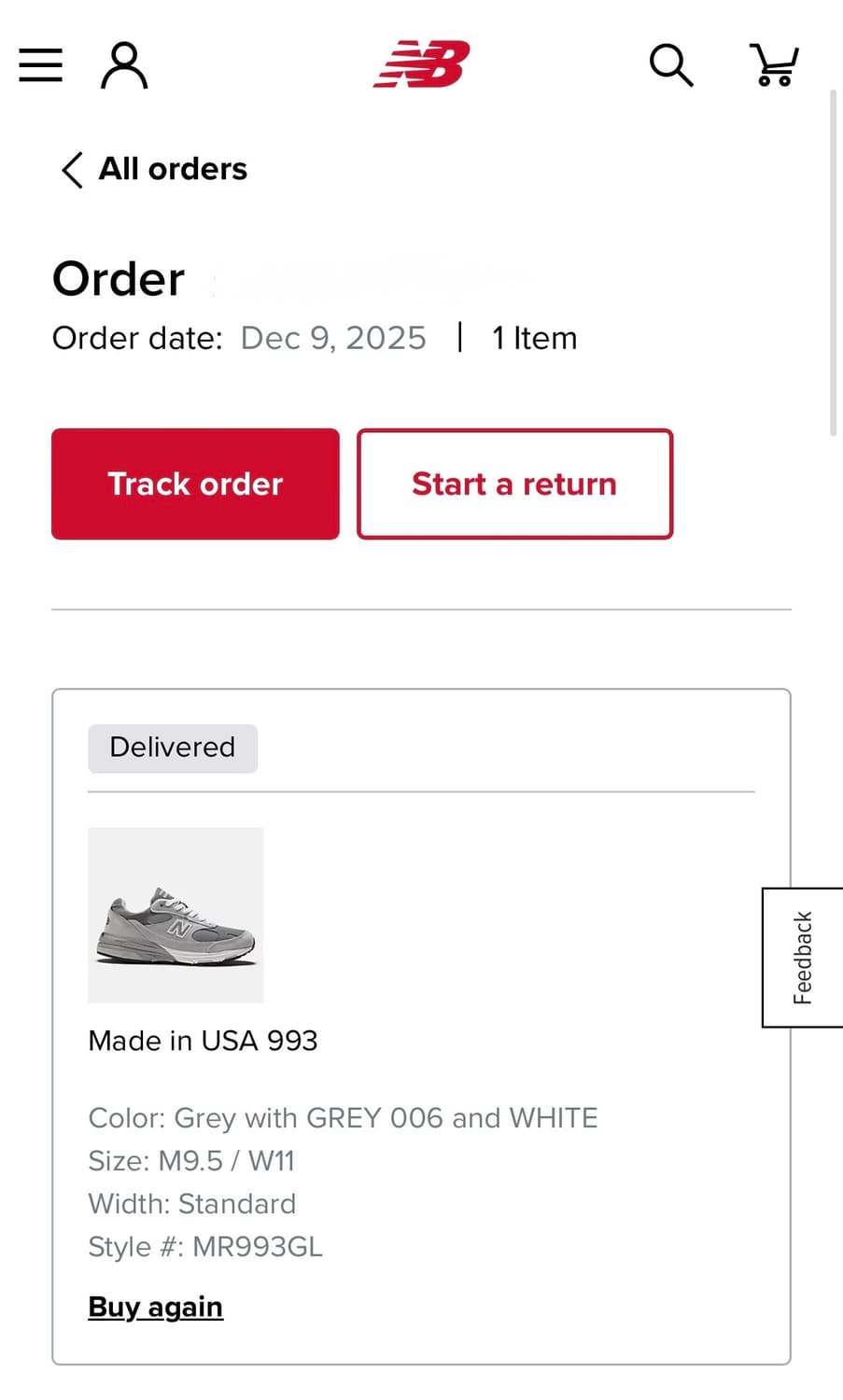Viewport: 843px width, 1400px height.
Task: Open the Feedback side tab
Action: click(803, 958)
